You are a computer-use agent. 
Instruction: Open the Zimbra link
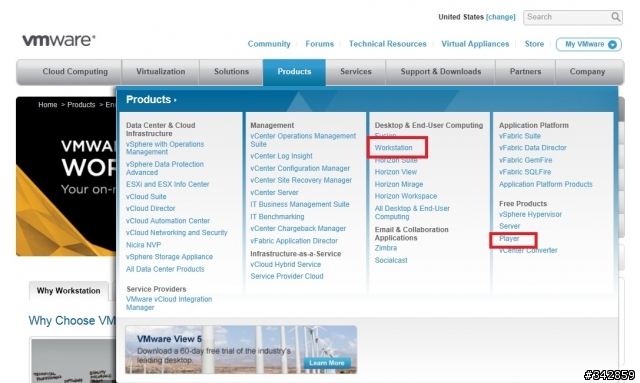click(386, 248)
